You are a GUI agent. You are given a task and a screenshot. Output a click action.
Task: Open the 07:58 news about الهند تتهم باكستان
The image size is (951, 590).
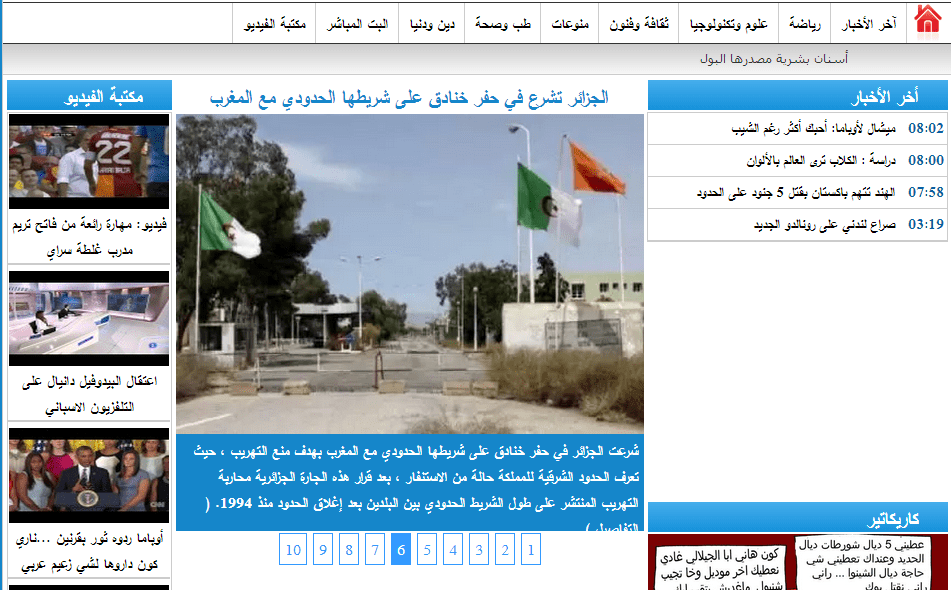[x=797, y=192]
